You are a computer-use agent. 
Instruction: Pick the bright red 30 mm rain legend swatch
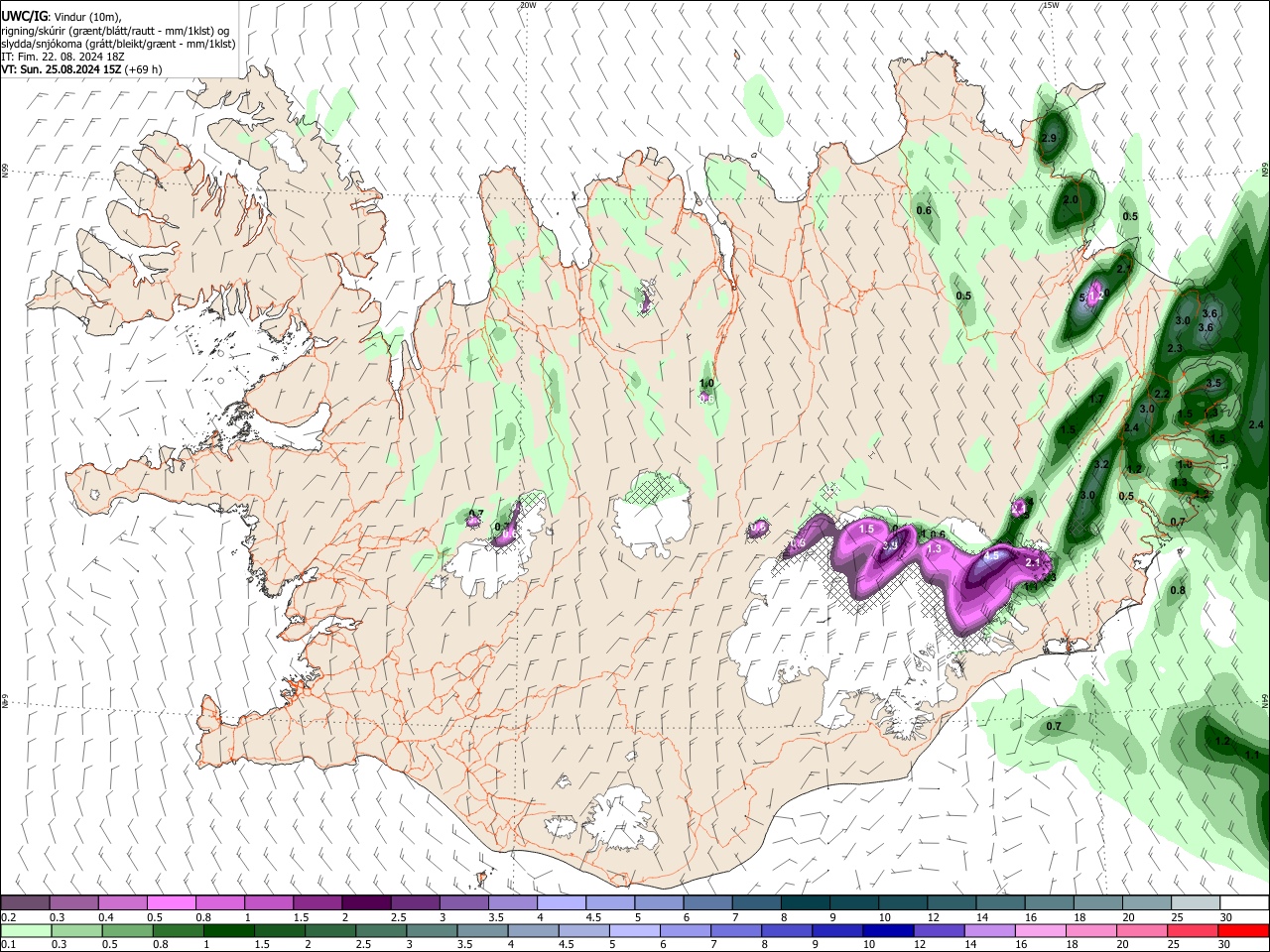(1243, 930)
